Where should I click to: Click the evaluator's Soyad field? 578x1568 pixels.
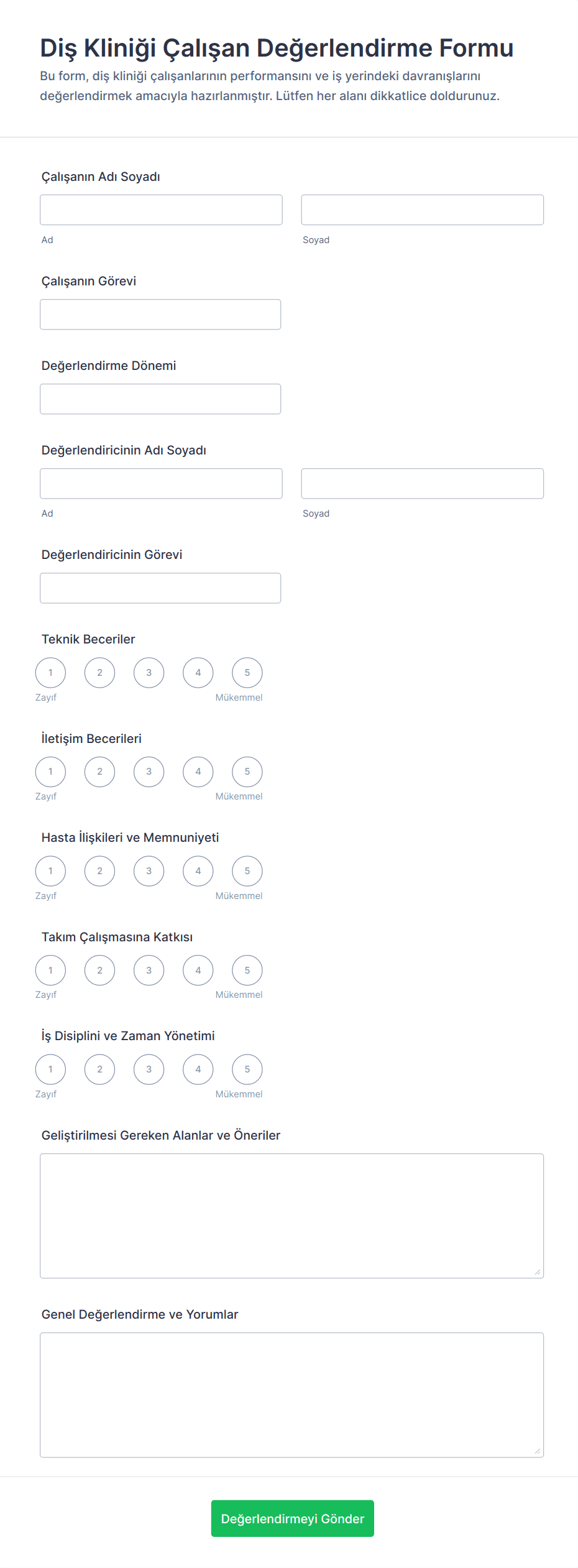tap(422, 484)
